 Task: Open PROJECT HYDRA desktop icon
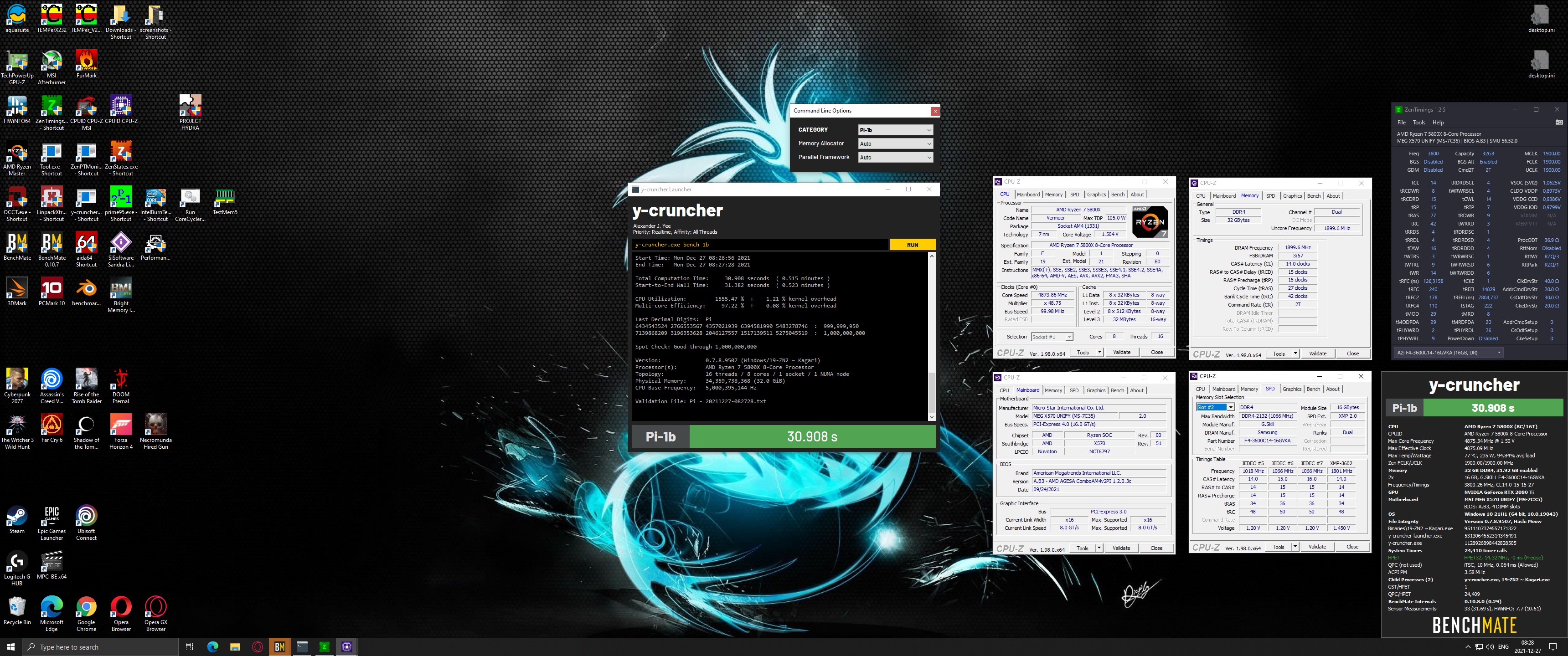pos(190,113)
